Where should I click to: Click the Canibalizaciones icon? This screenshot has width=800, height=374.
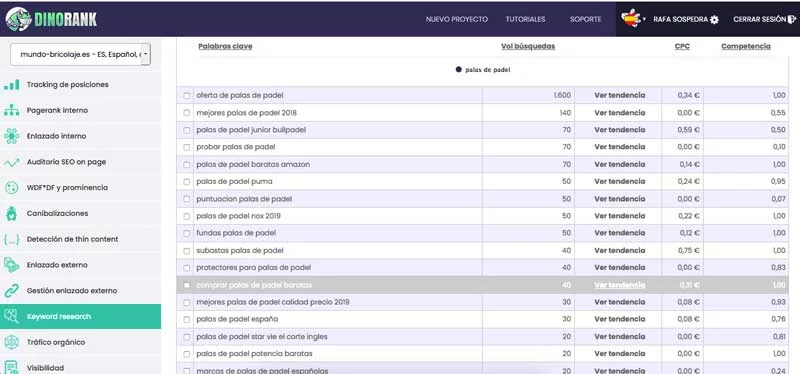pyautogui.click(x=11, y=213)
